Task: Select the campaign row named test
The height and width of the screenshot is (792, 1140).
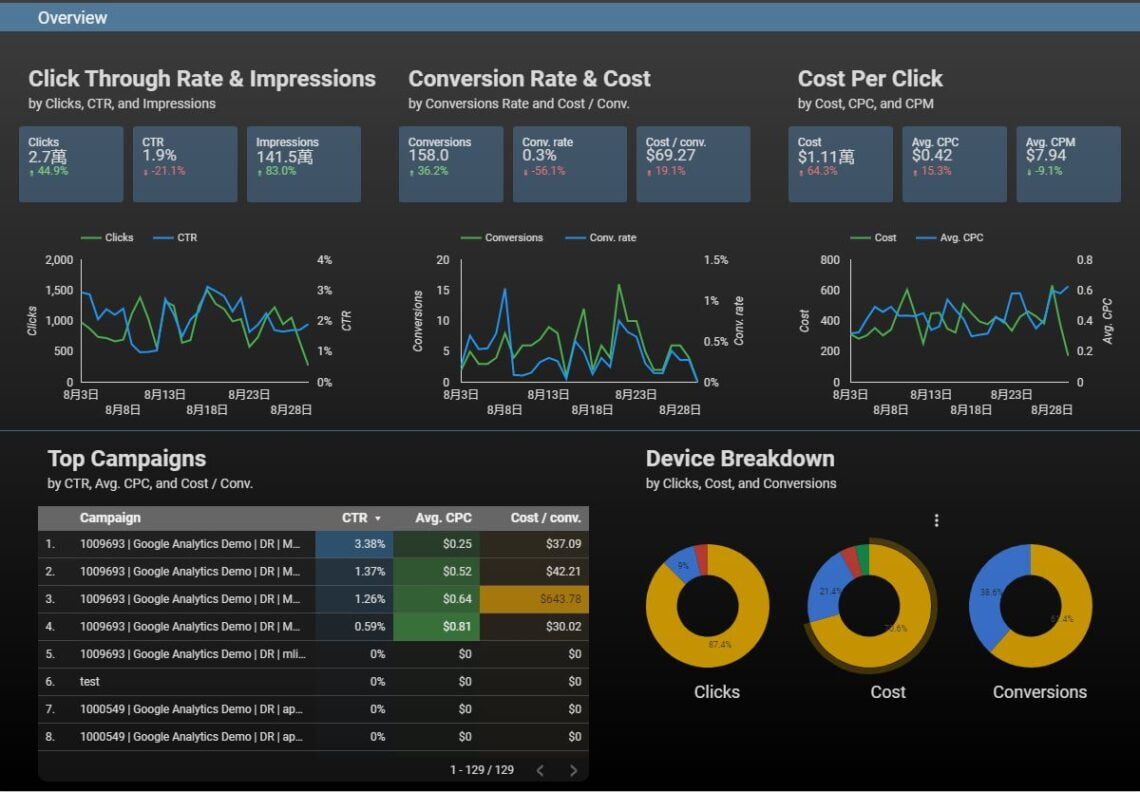Action: [90, 682]
